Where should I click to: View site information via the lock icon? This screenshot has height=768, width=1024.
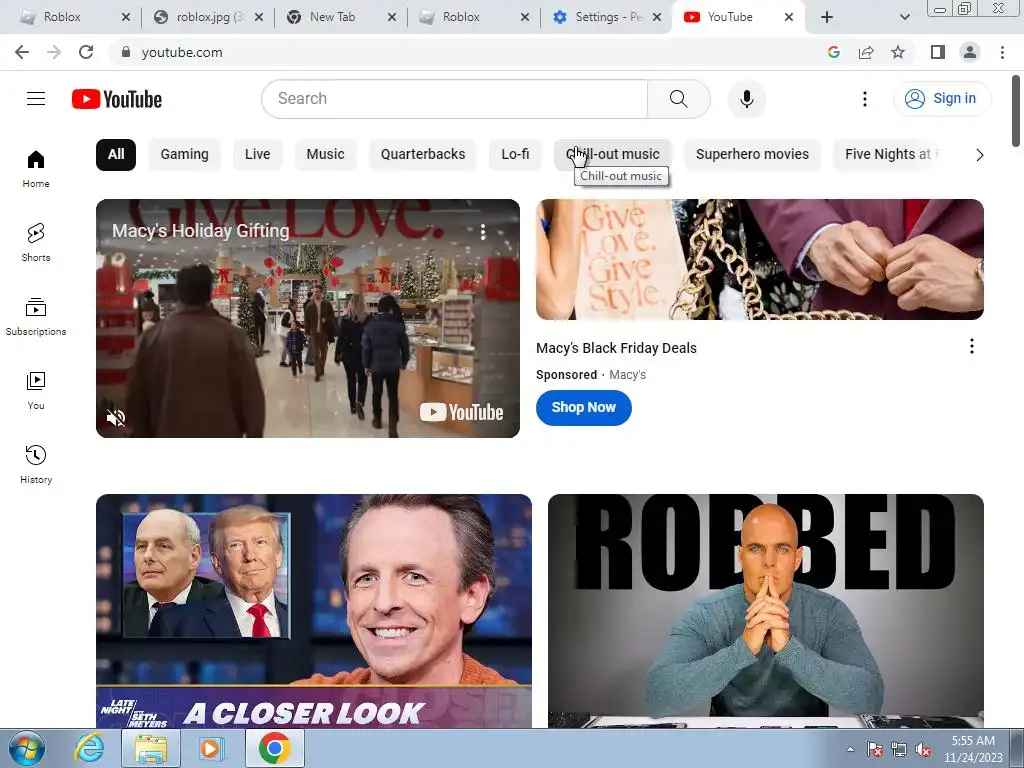tap(126, 52)
